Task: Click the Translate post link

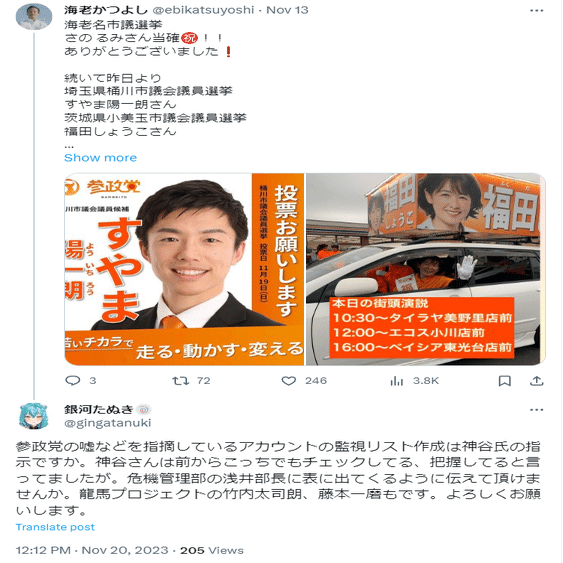Action: click(x=55, y=527)
